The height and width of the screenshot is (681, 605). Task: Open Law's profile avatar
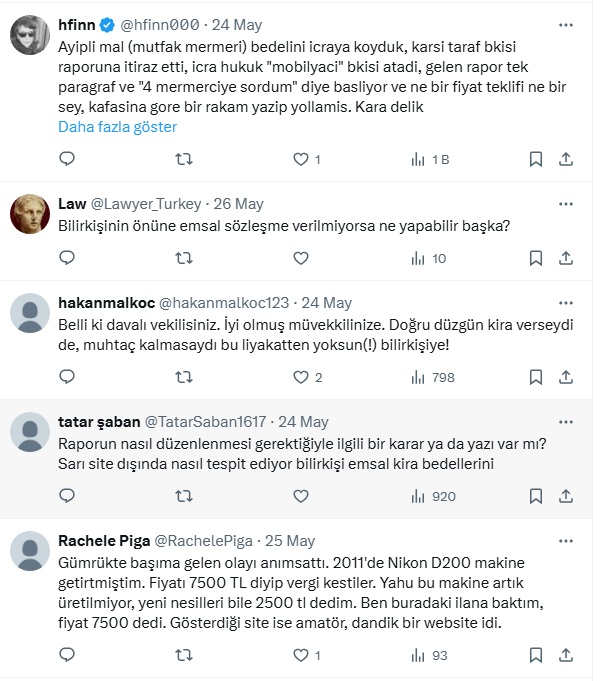click(x=29, y=213)
